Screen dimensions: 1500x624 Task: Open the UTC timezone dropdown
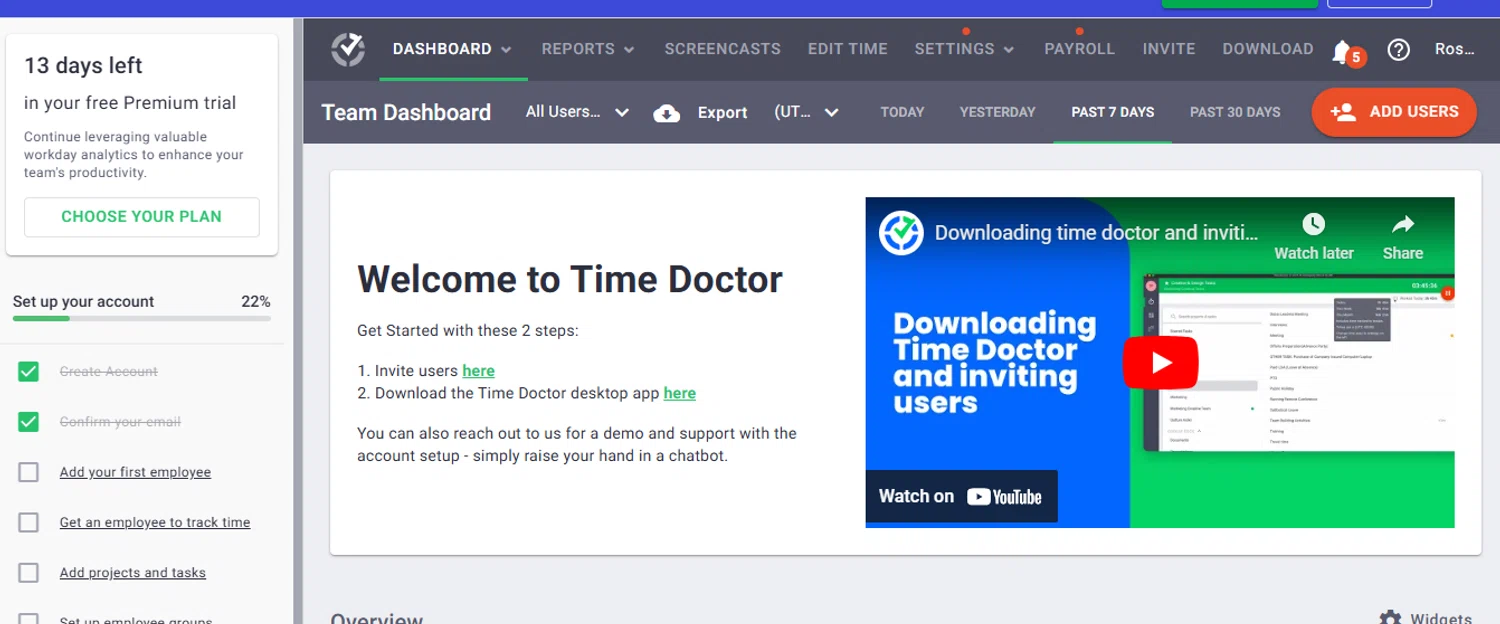pos(806,112)
